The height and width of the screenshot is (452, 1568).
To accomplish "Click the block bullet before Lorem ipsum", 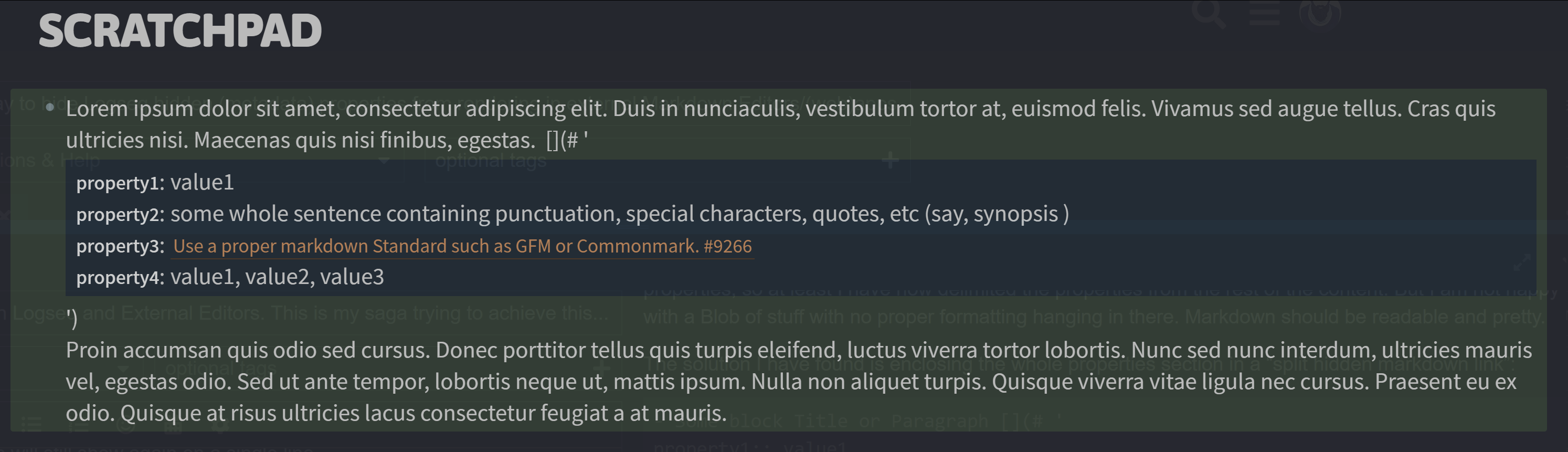I will pos(50,108).
